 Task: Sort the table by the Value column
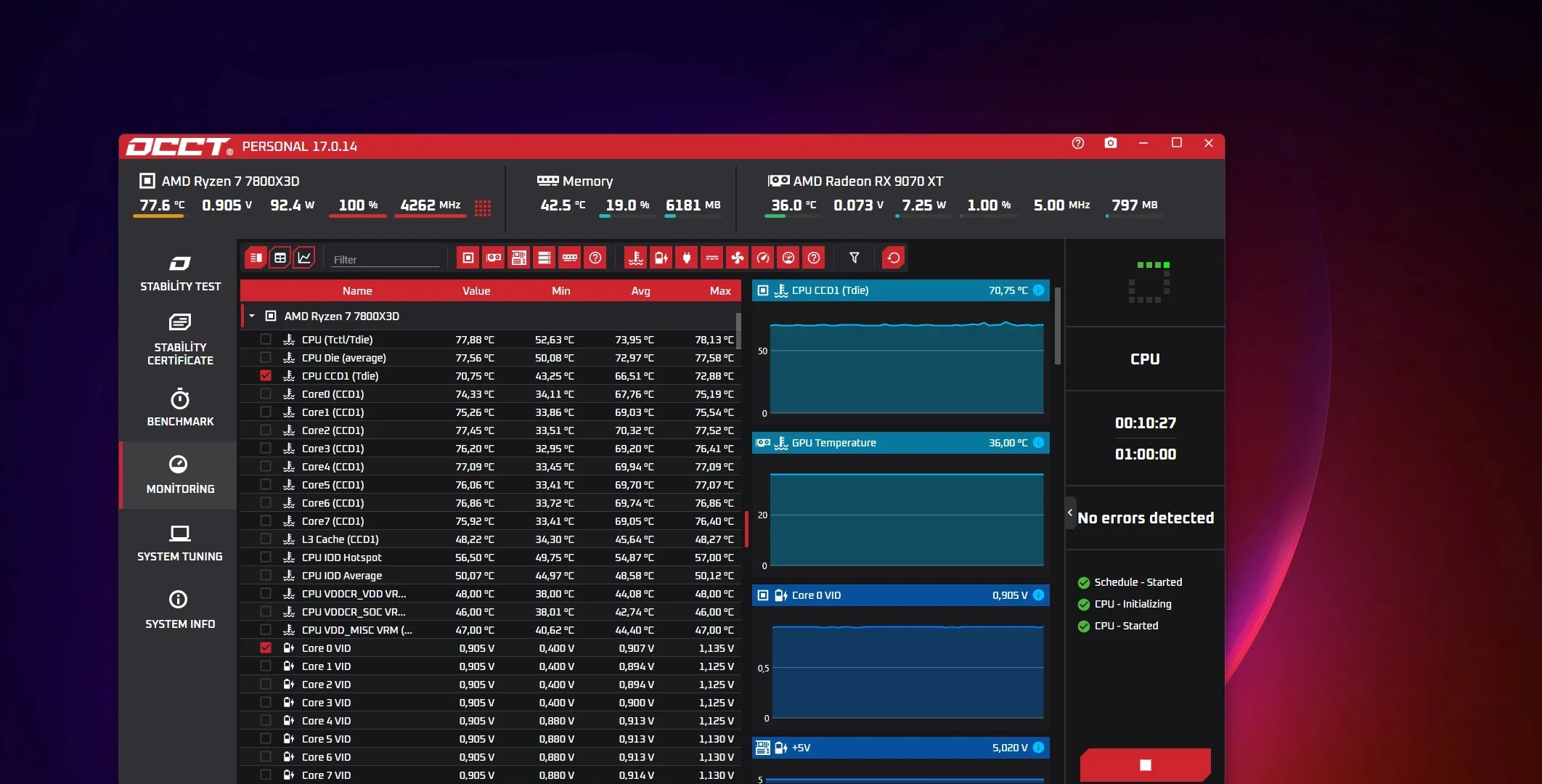pos(476,290)
